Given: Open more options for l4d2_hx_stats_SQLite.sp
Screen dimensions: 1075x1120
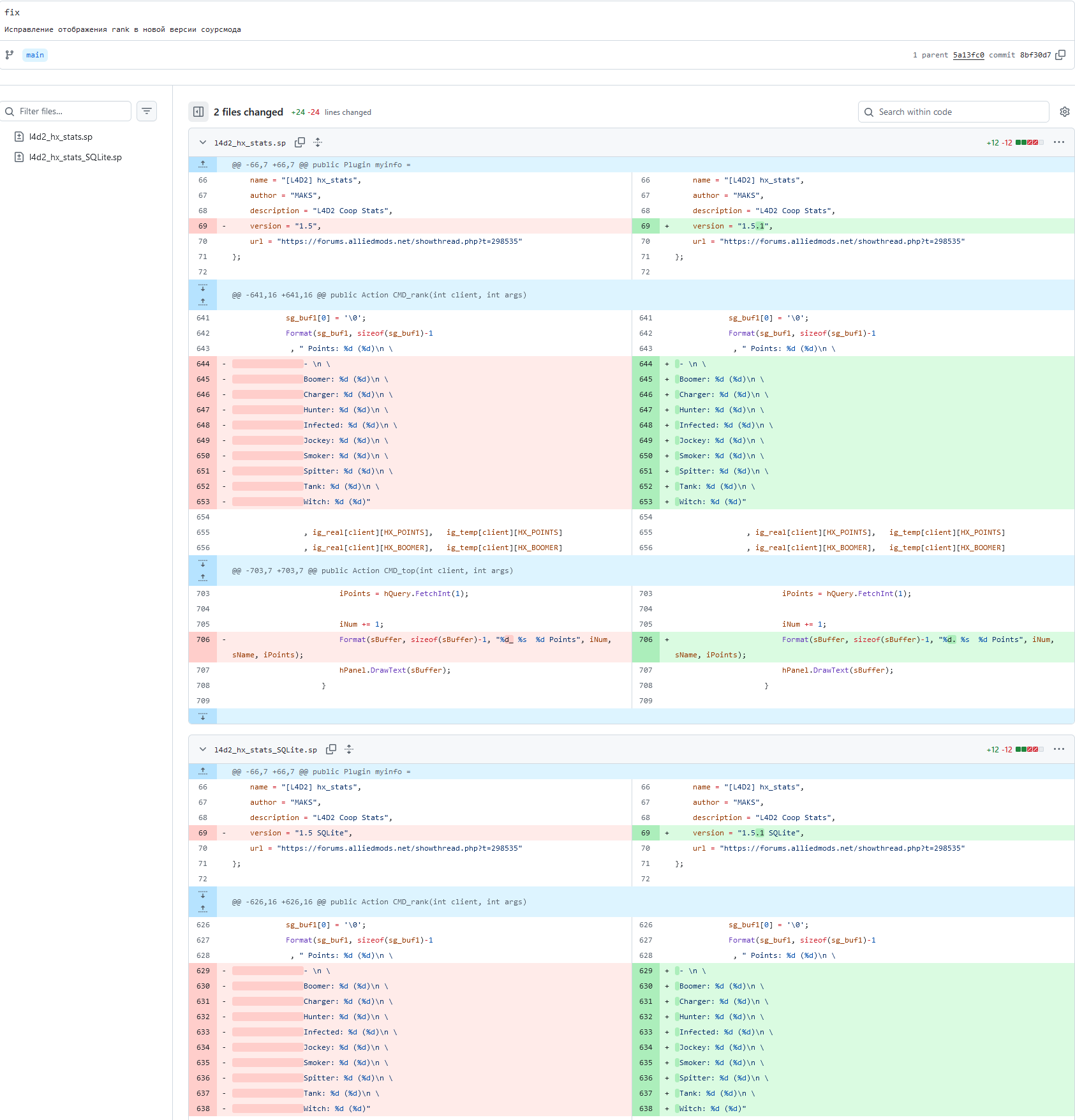Looking at the screenshot, I should (1059, 749).
